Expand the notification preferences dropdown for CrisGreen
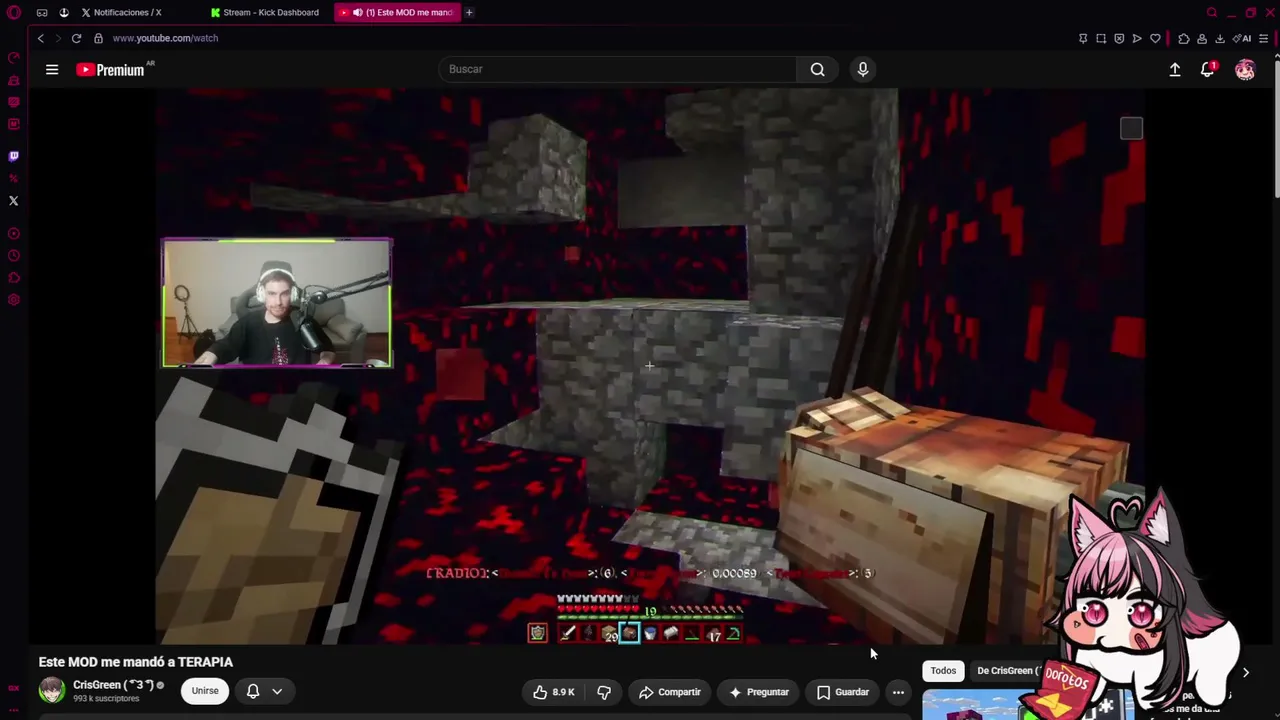 [277, 691]
